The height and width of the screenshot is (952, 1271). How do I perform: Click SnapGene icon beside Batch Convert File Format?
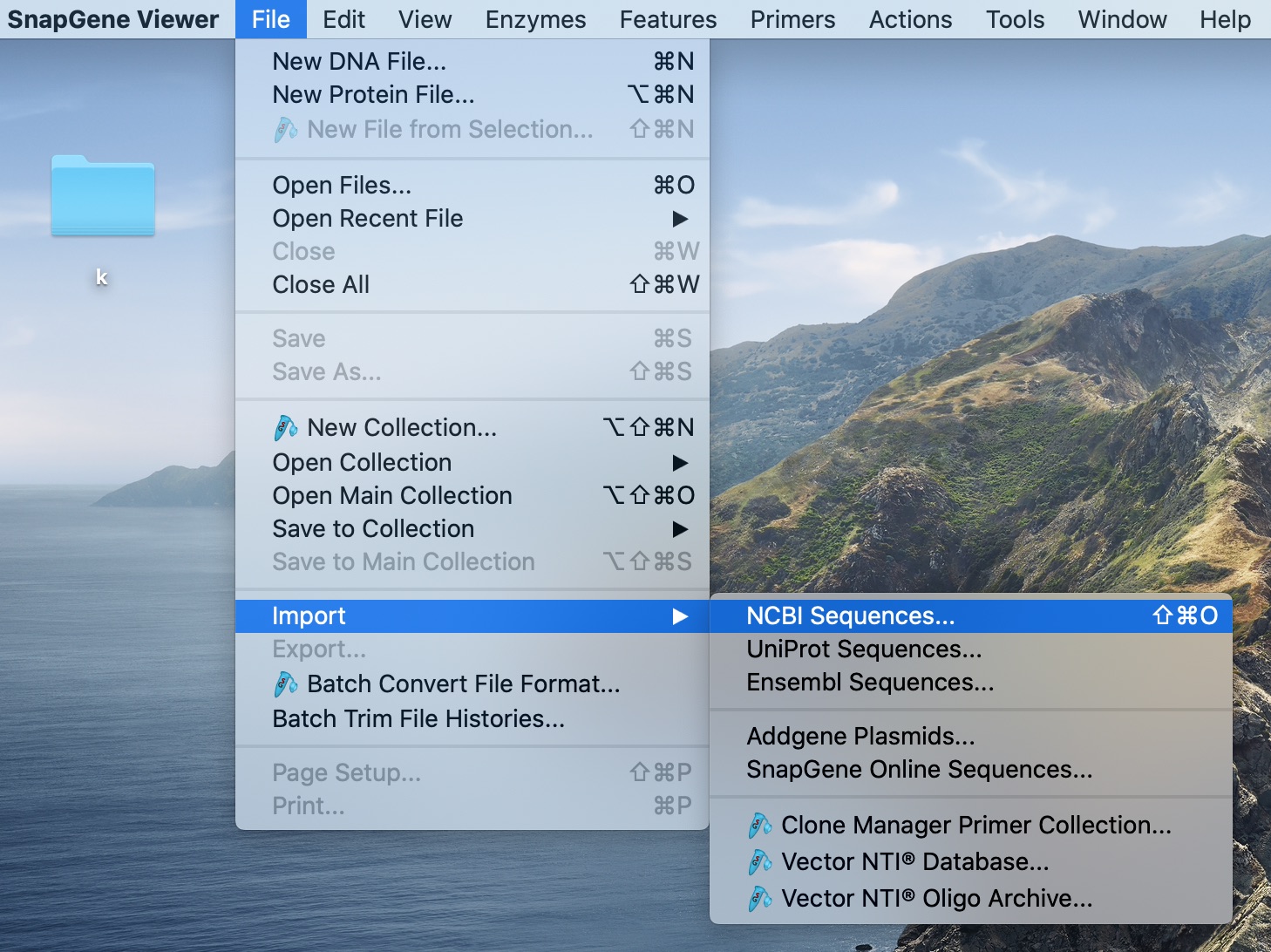click(286, 684)
